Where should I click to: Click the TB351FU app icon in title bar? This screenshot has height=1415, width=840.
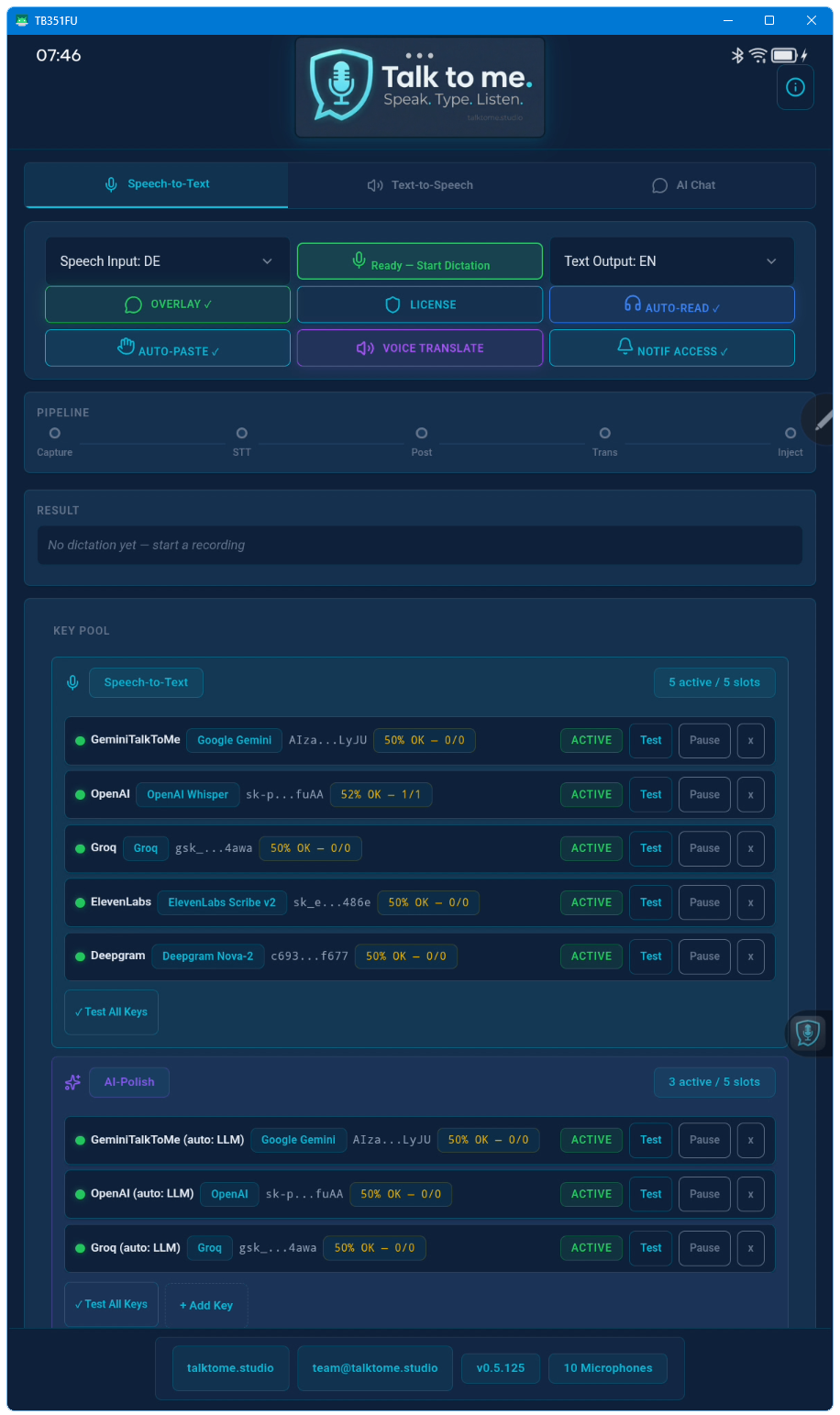pyautogui.click(x=22, y=20)
